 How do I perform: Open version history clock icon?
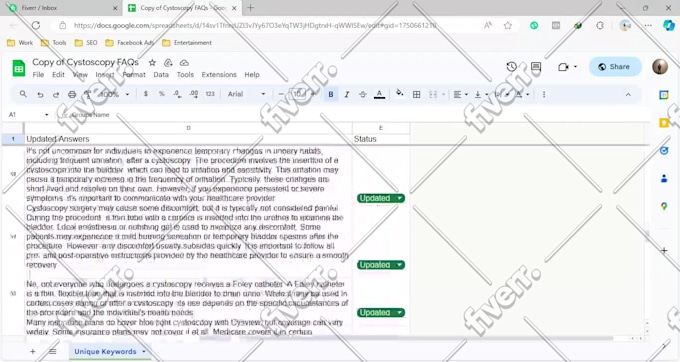512,67
